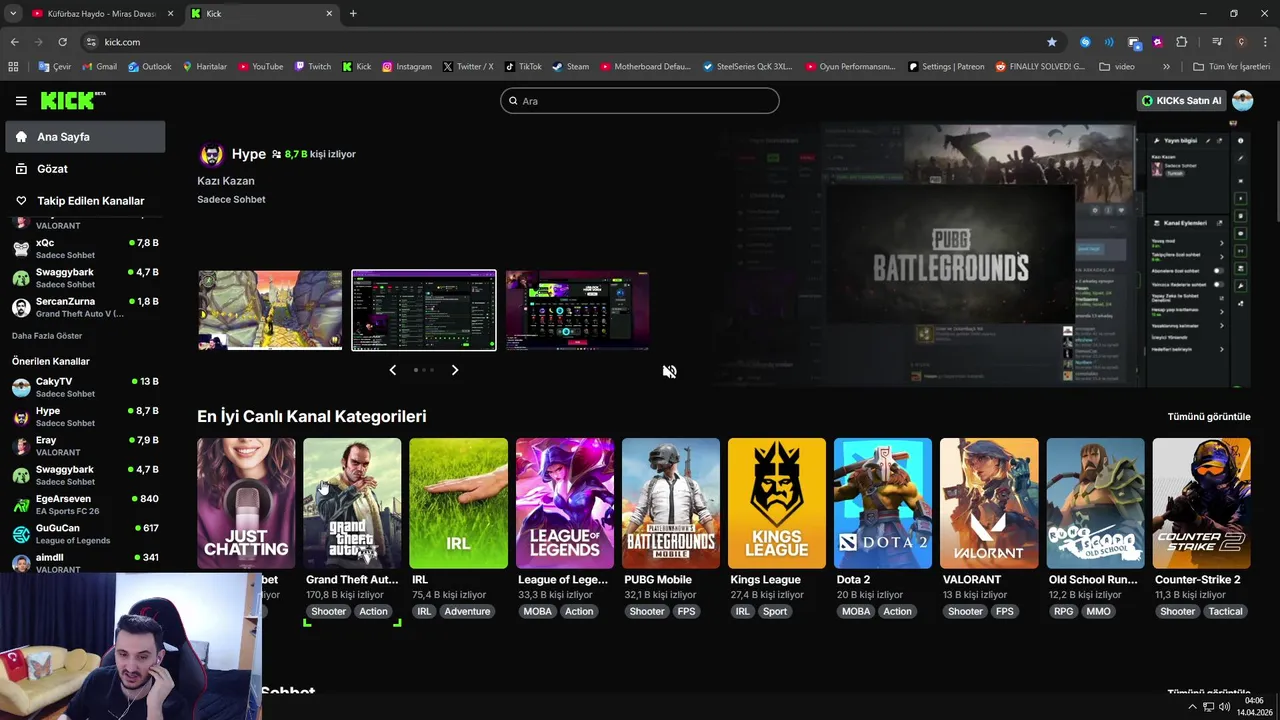
Task: Open the League of Legends category card
Action: (x=565, y=503)
